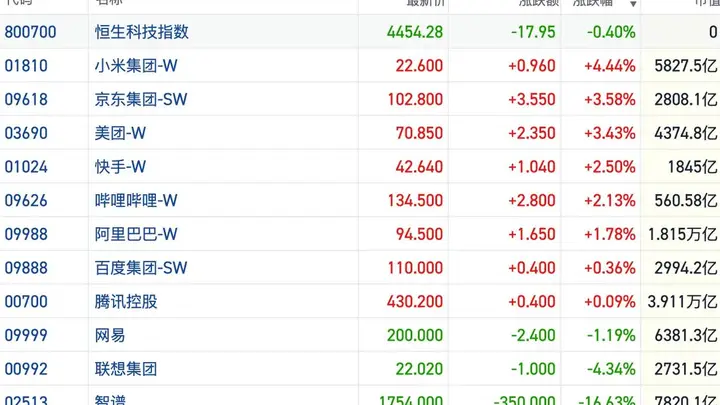Open 小米集团-W stock
Viewport: 720px width, 405px height.
tap(136, 66)
